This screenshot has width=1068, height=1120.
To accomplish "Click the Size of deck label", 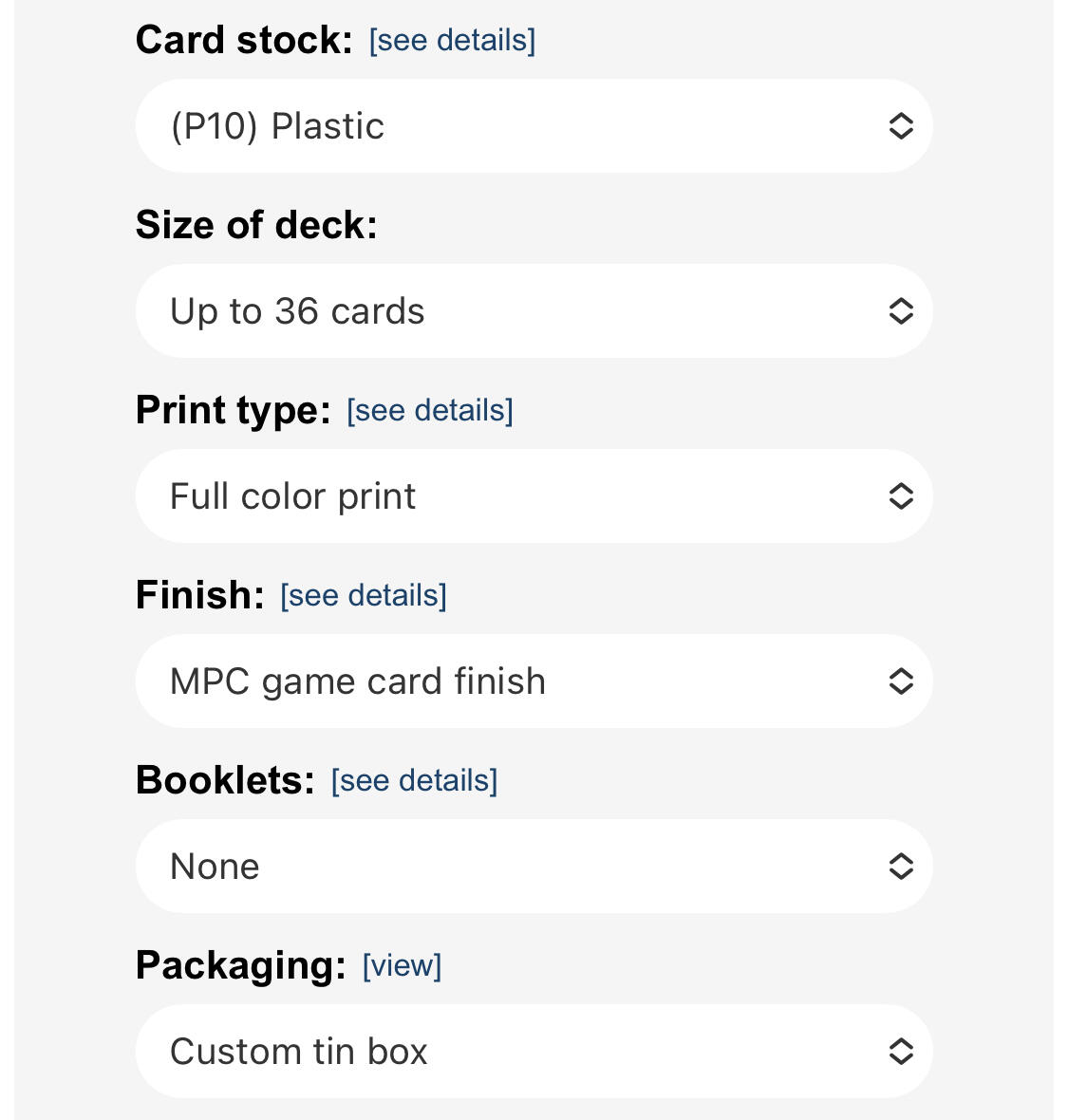I will [256, 225].
